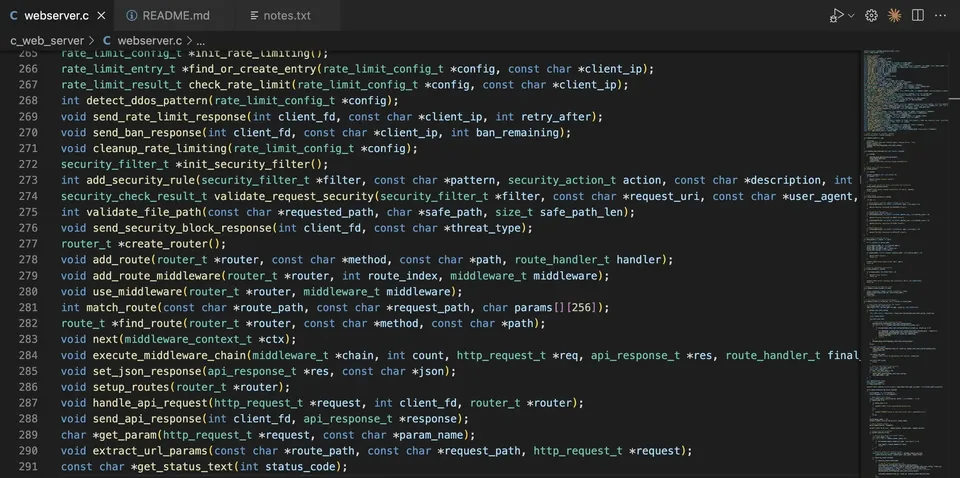
Task: Click the notes.txt text file icon
Action: point(254,16)
